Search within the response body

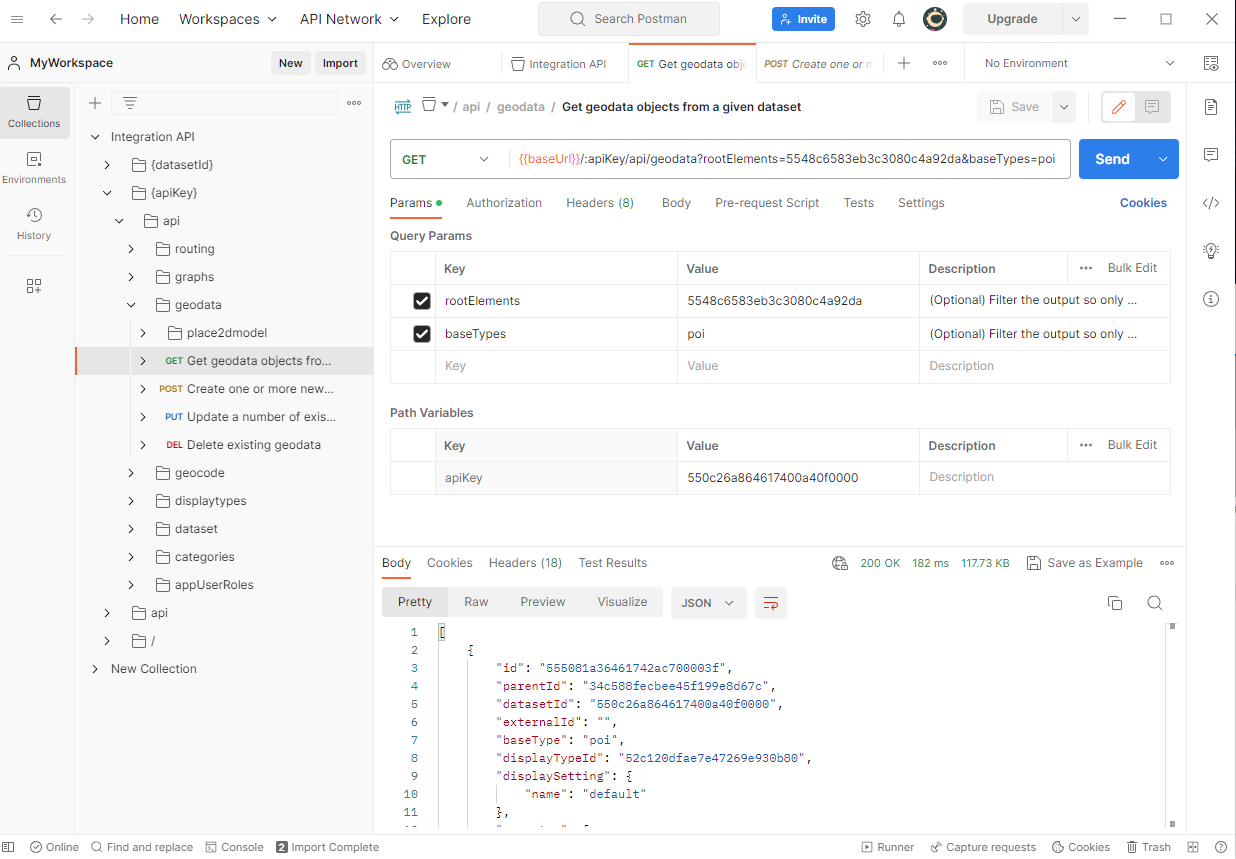click(1155, 603)
